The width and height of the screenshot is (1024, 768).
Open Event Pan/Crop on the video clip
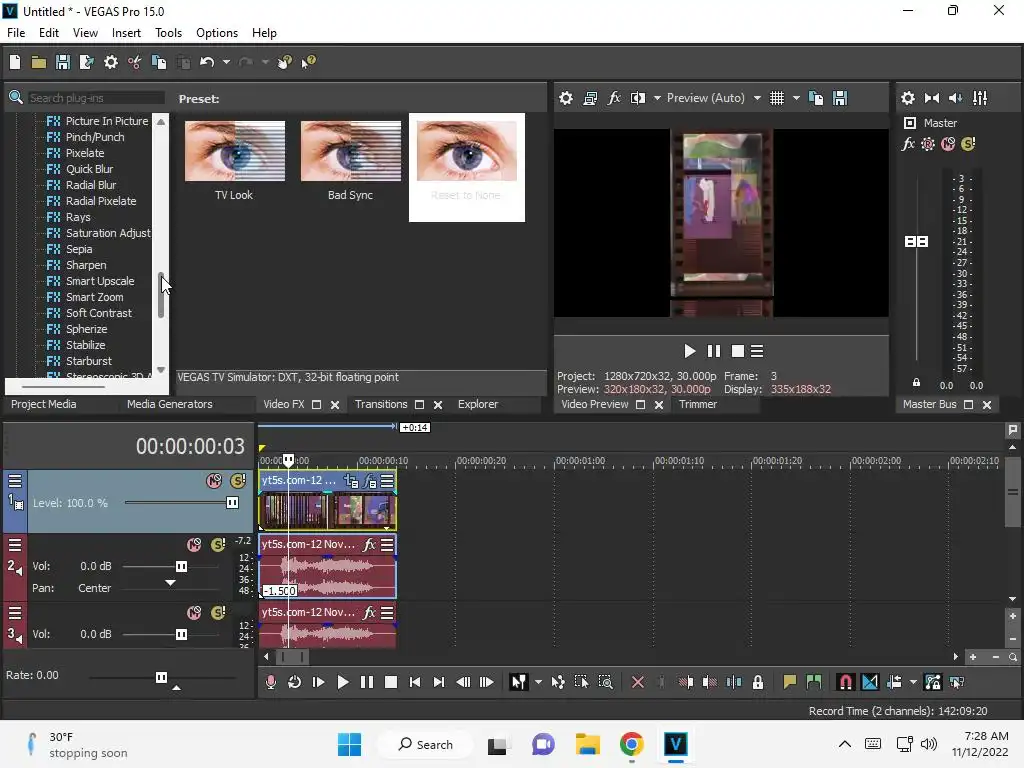pyautogui.click(x=351, y=482)
